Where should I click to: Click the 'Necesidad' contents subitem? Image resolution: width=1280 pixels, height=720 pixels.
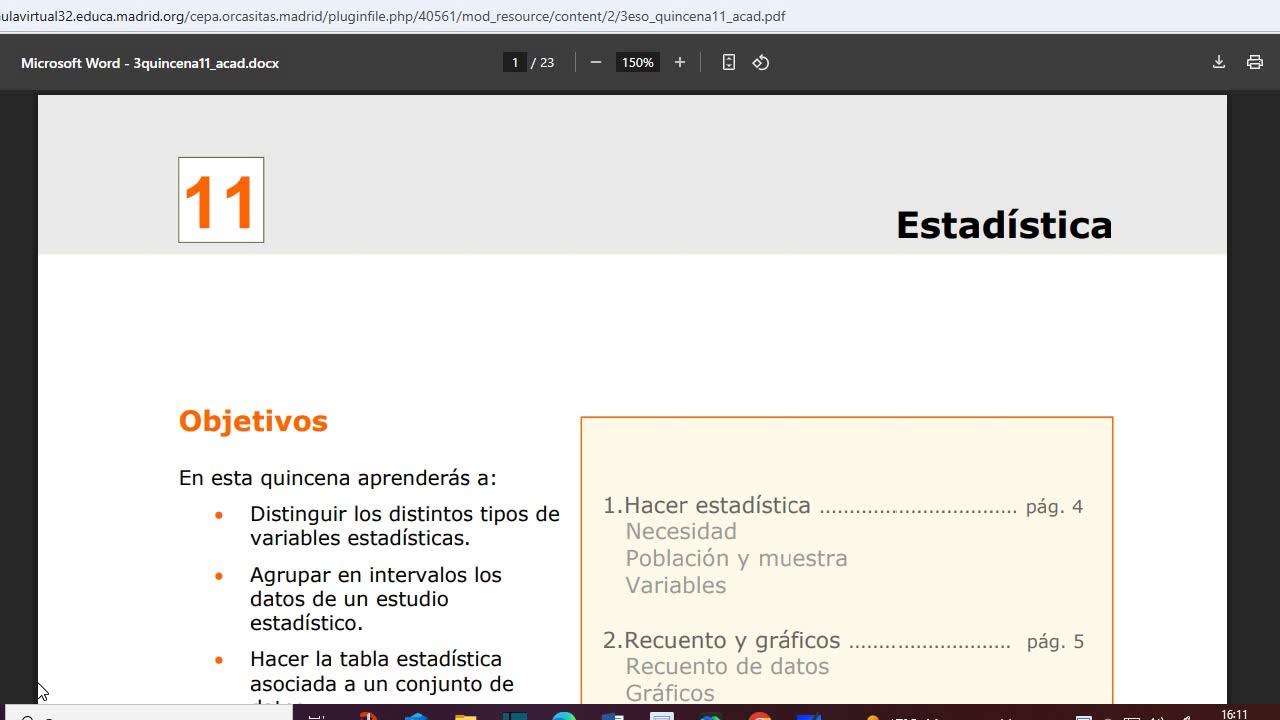tap(681, 531)
